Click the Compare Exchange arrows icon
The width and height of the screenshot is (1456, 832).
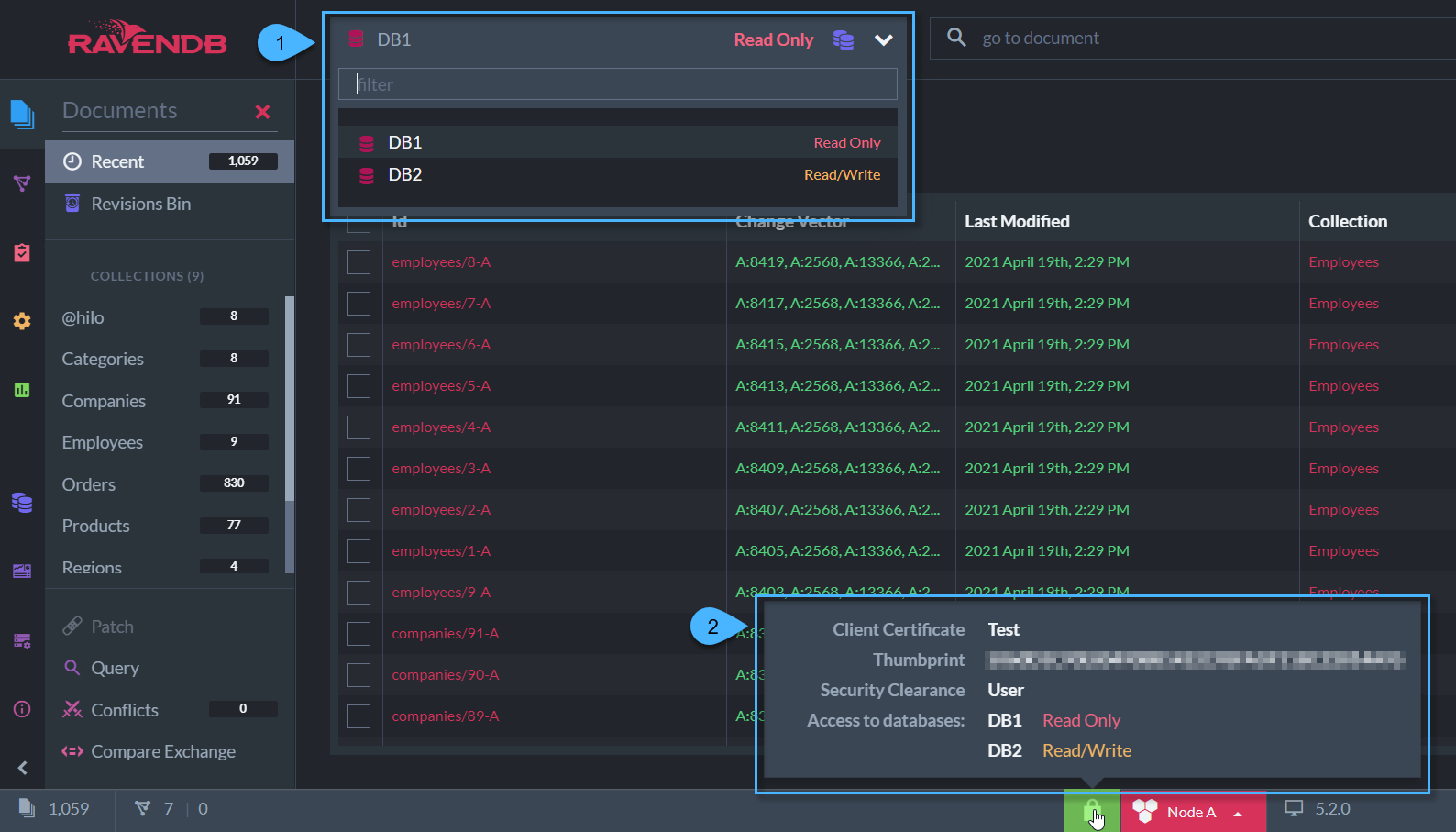tap(72, 751)
